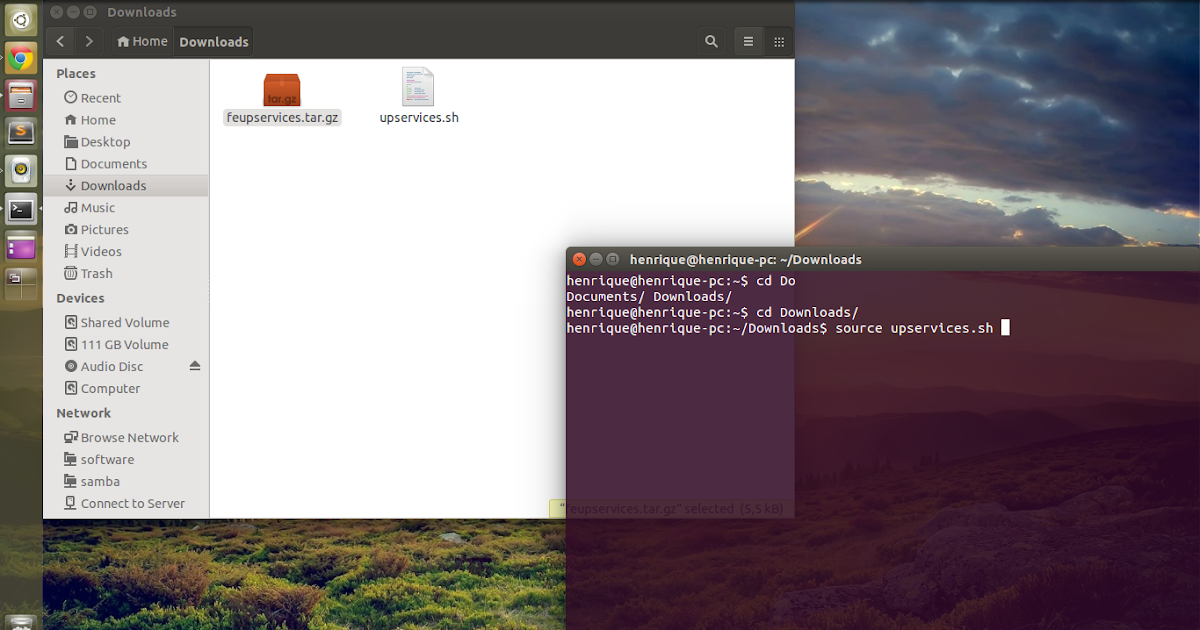Maximize the Terminal window
1200x630 pixels.
(x=613, y=259)
